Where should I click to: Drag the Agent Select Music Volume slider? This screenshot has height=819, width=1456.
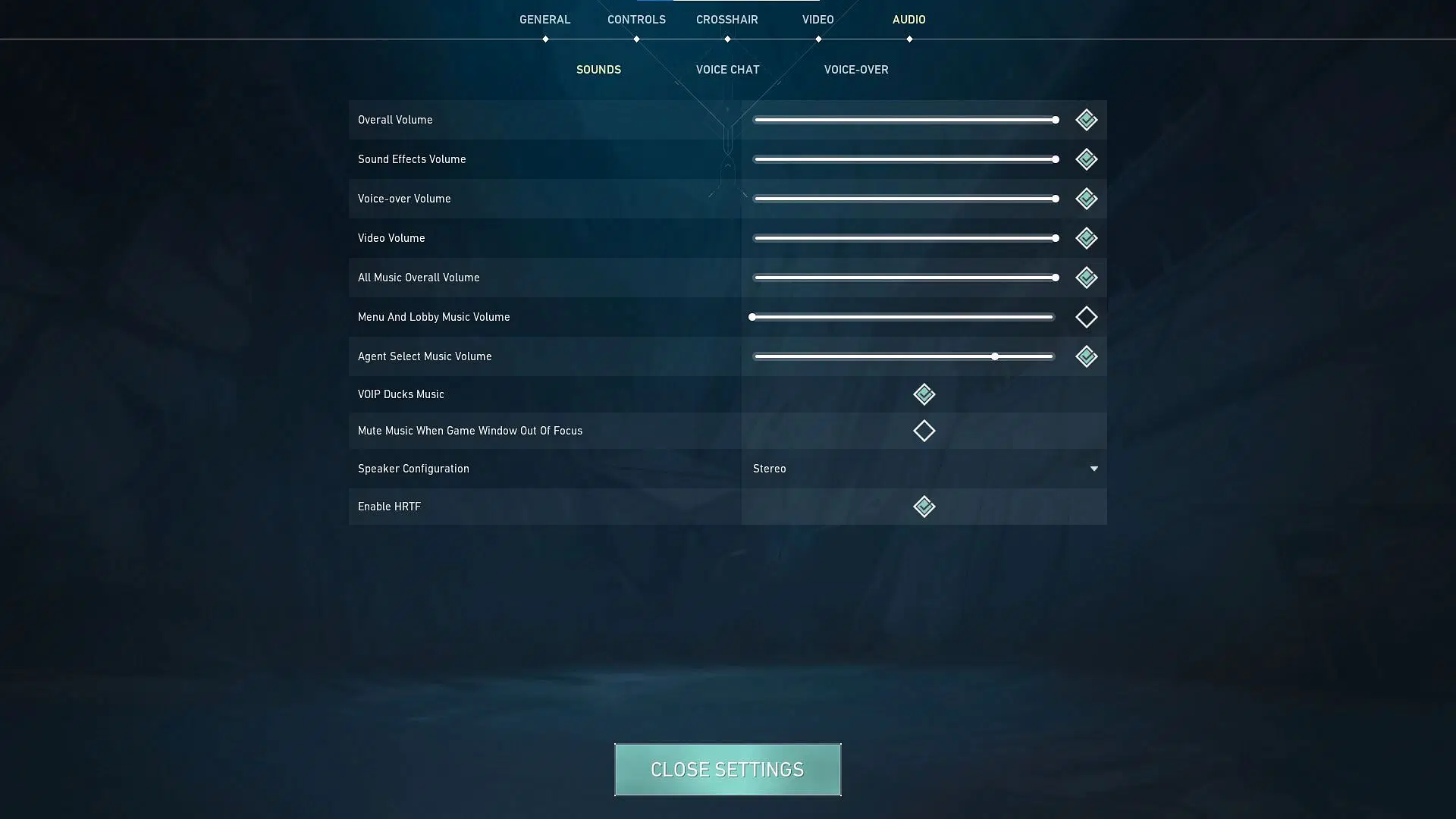(x=996, y=356)
